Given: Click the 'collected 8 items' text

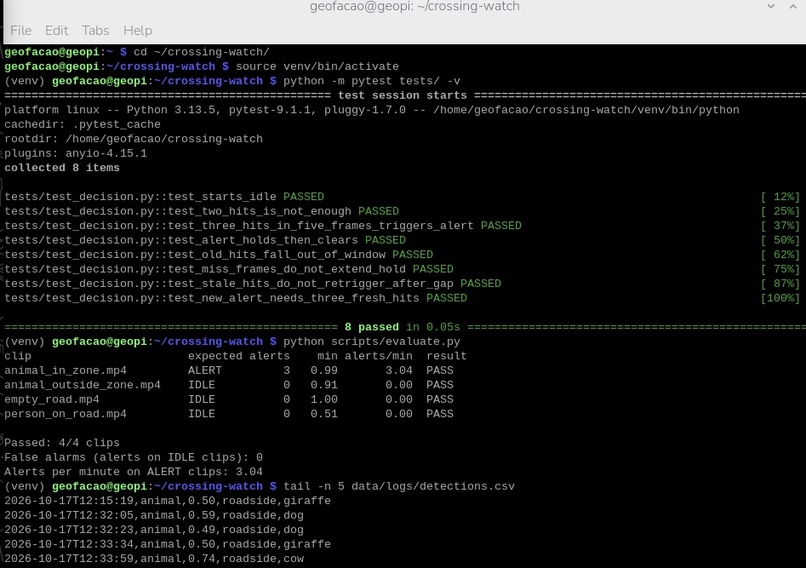Looking at the screenshot, I should point(62,168).
